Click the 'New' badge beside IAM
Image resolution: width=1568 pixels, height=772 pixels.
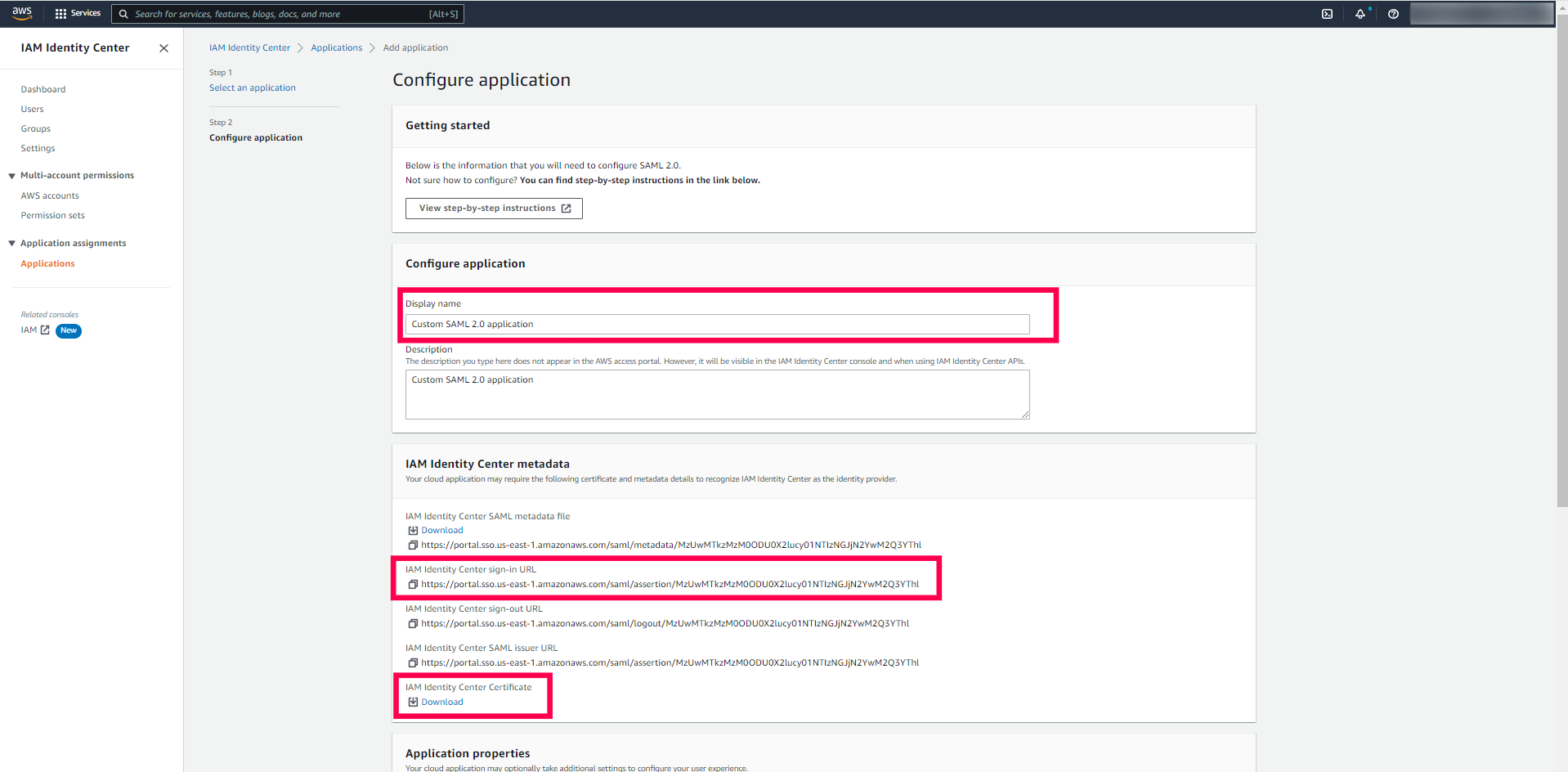tap(69, 331)
